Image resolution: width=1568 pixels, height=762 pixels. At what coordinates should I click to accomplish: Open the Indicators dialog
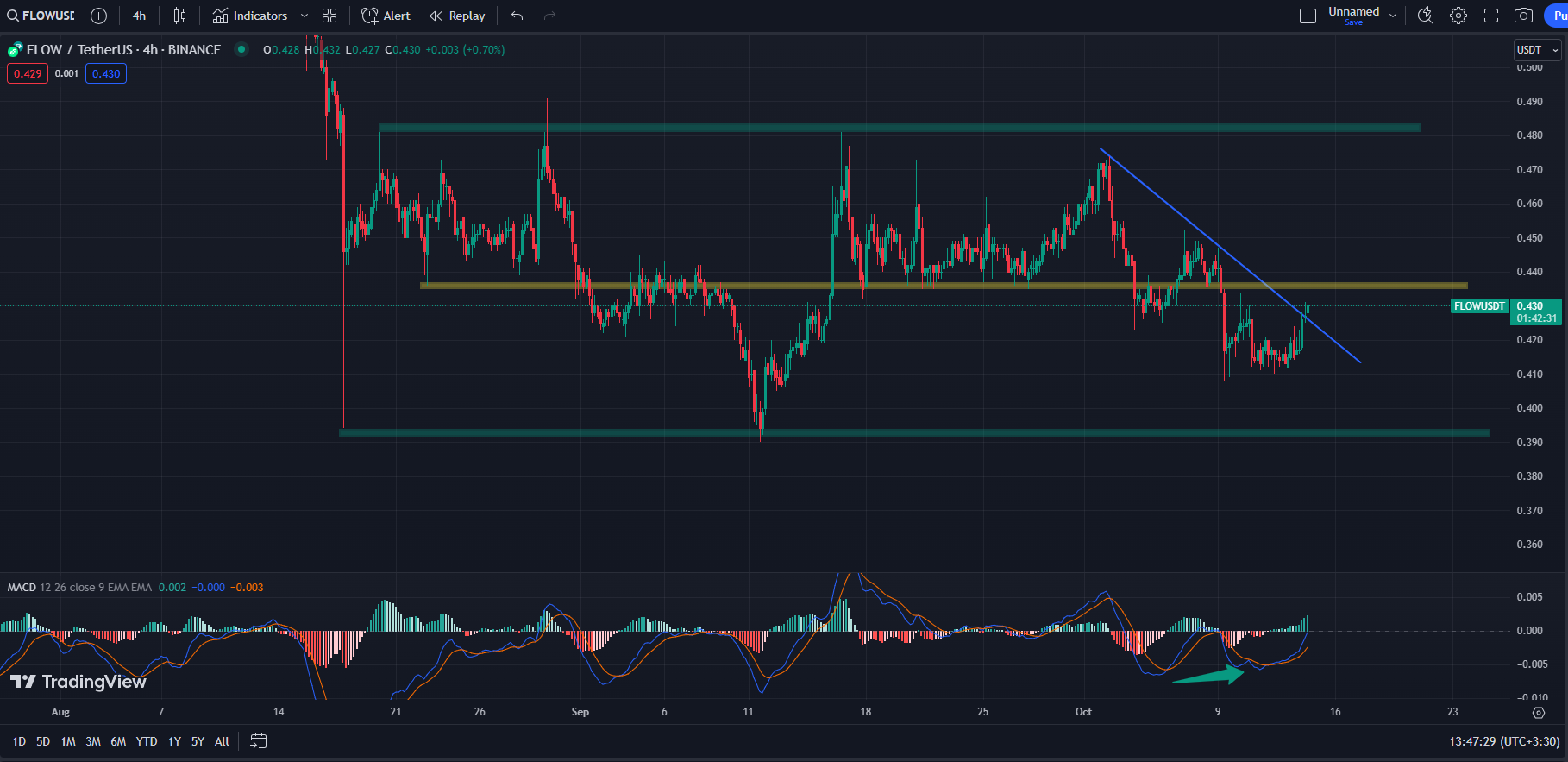(x=250, y=16)
